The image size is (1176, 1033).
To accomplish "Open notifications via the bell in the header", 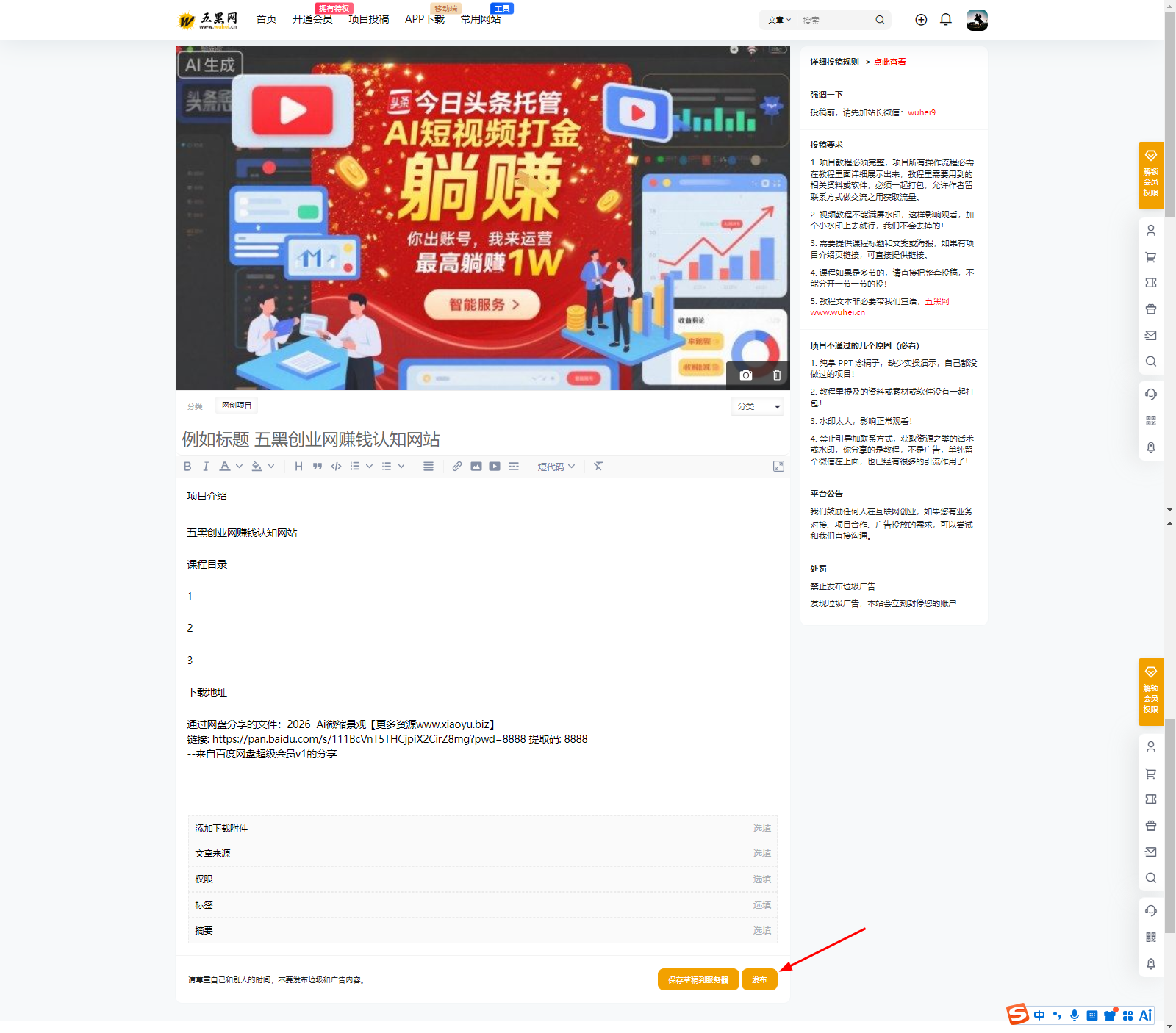I will coord(946,20).
